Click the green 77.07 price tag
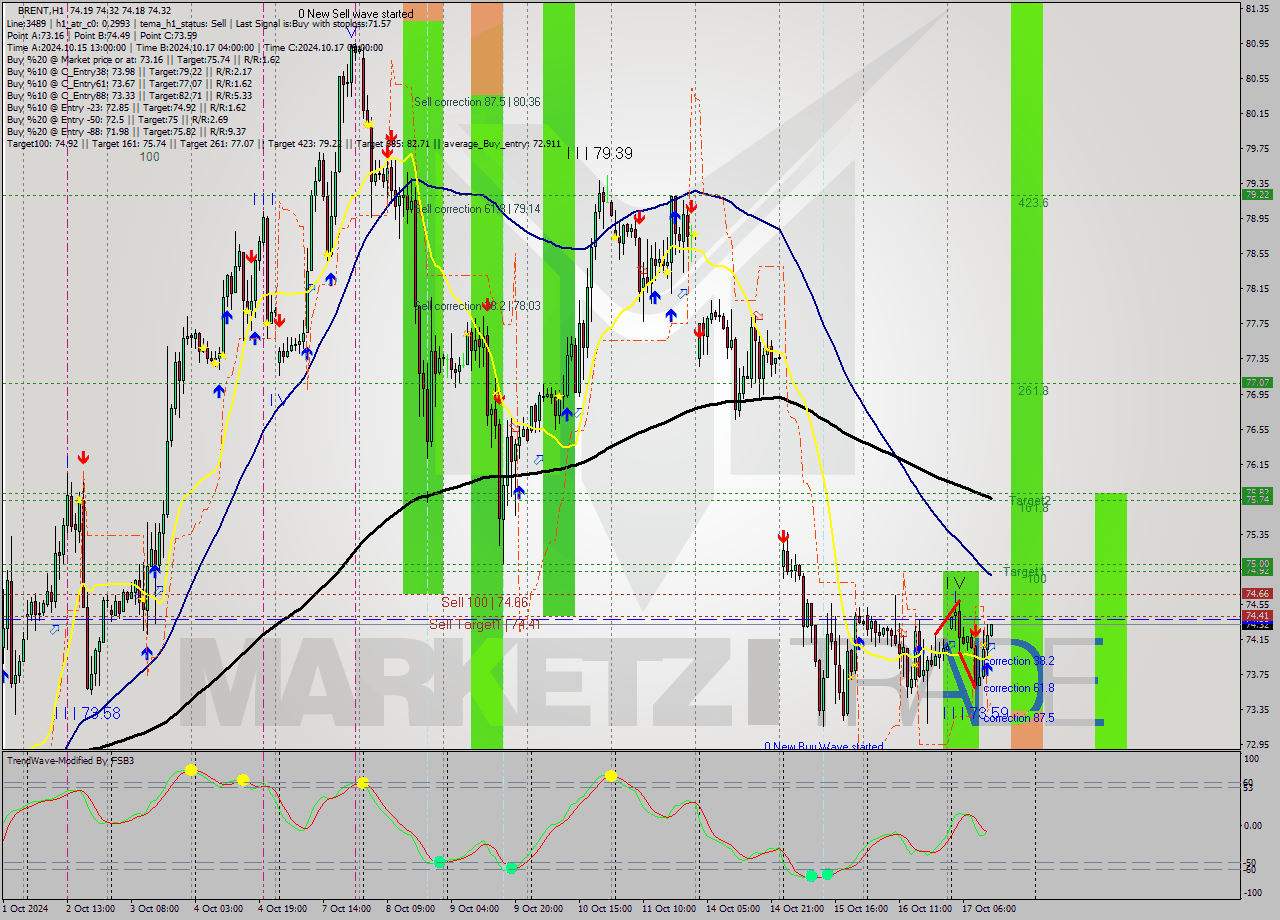This screenshot has height=920, width=1280. [x=1256, y=382]
